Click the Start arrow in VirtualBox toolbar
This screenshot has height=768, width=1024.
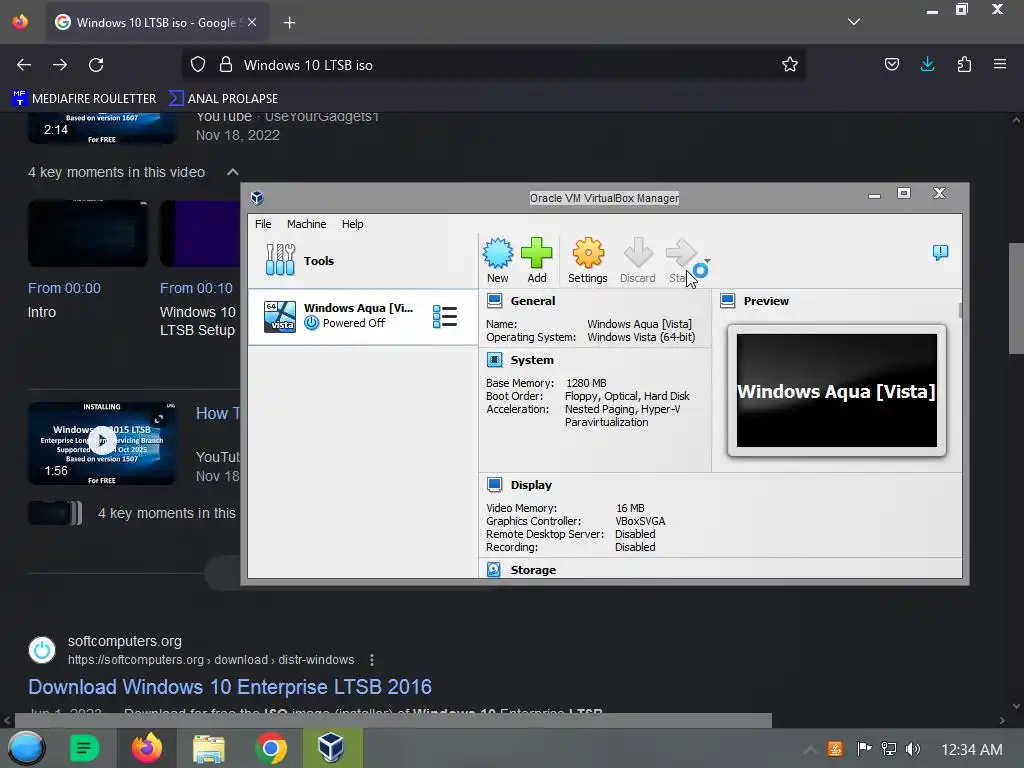pyautogui.click(x=680, y=253)
